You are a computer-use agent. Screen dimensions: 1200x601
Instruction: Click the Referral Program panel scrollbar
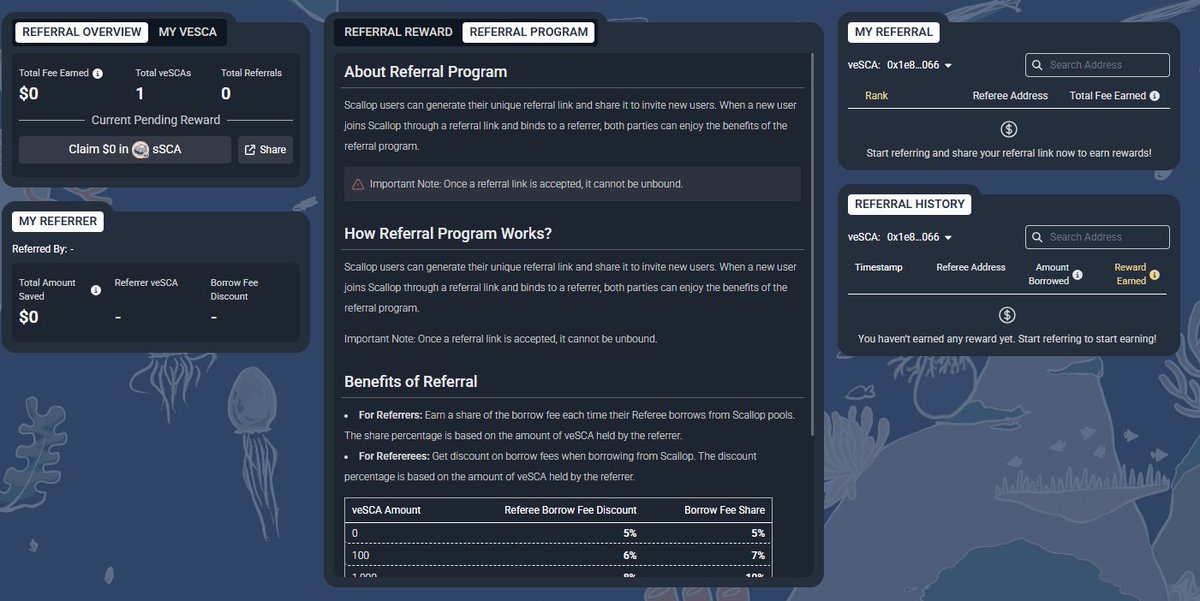tap(813, 245)
